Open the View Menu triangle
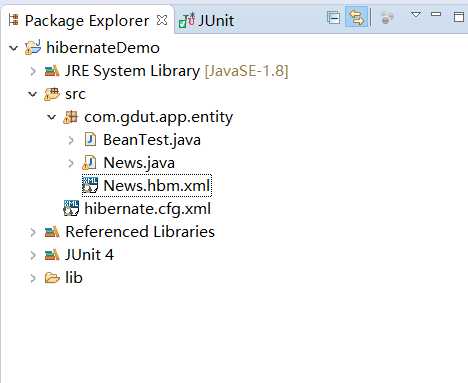468x383 pixels. tap(416, 15)
